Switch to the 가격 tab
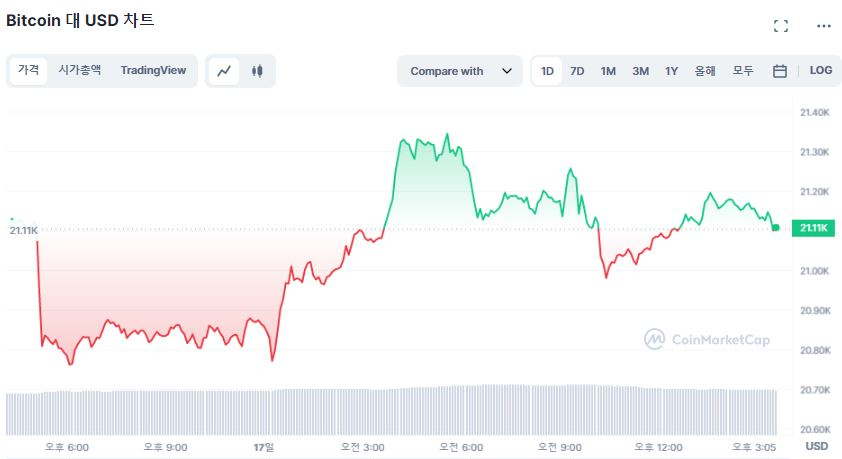This screenshot has width=842, height=459. pyautogui.click(x=29, y=70)
